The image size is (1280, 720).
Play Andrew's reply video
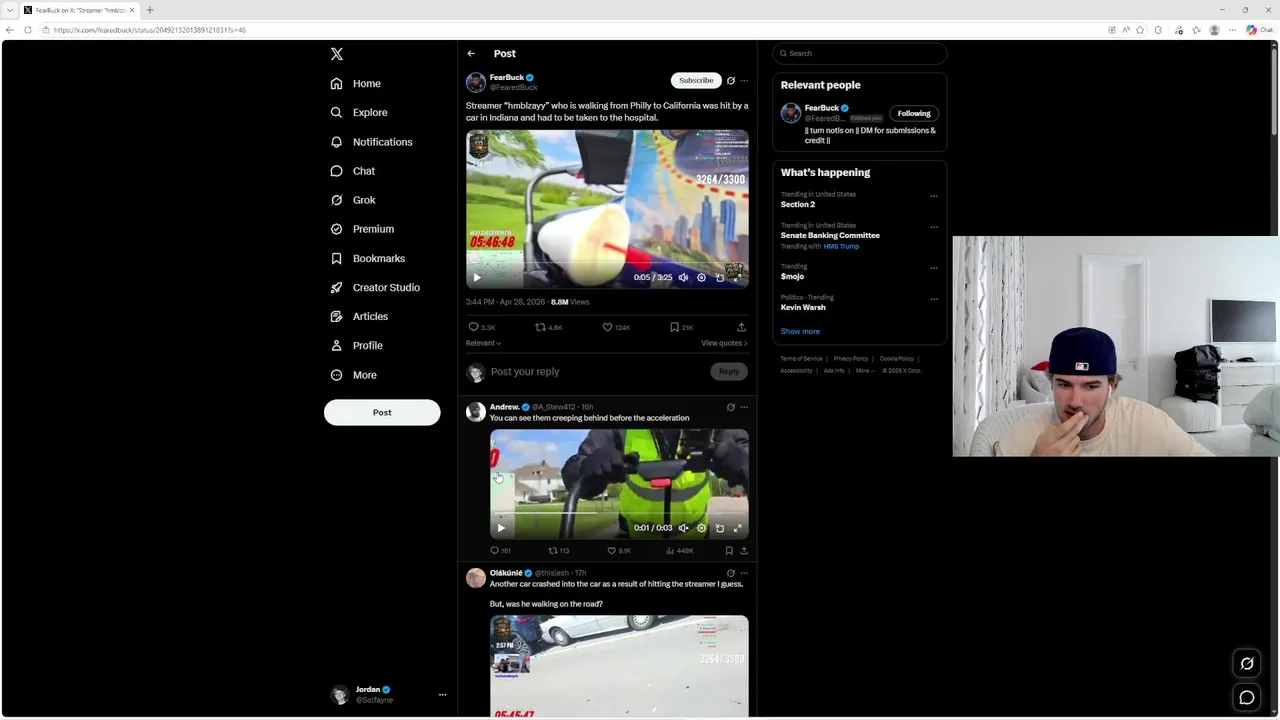(x=501, y=528)
